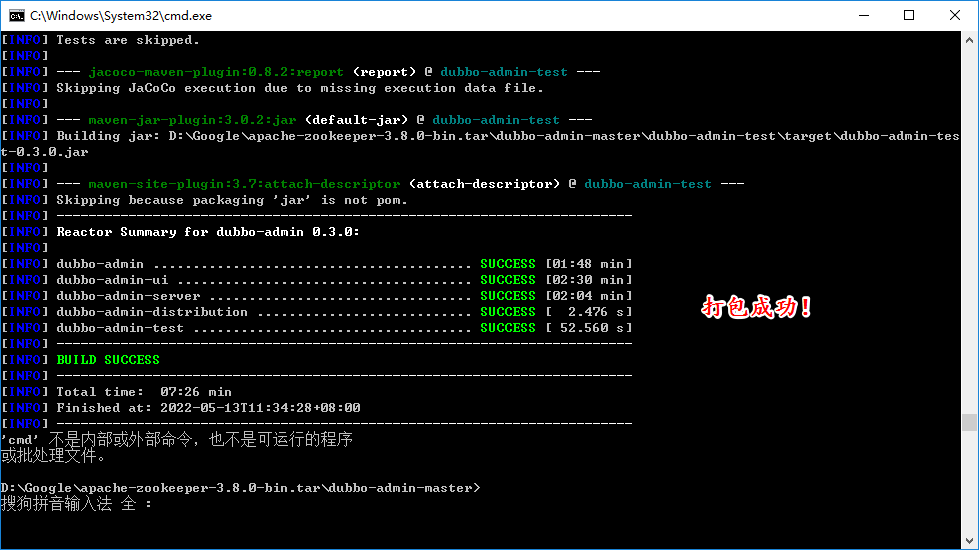This screenshot has width=979, height=550.
Task: Click the "'cmd' 不是内部或外部命令" error line
Action: pyautogui.click(x=177, y=440)
